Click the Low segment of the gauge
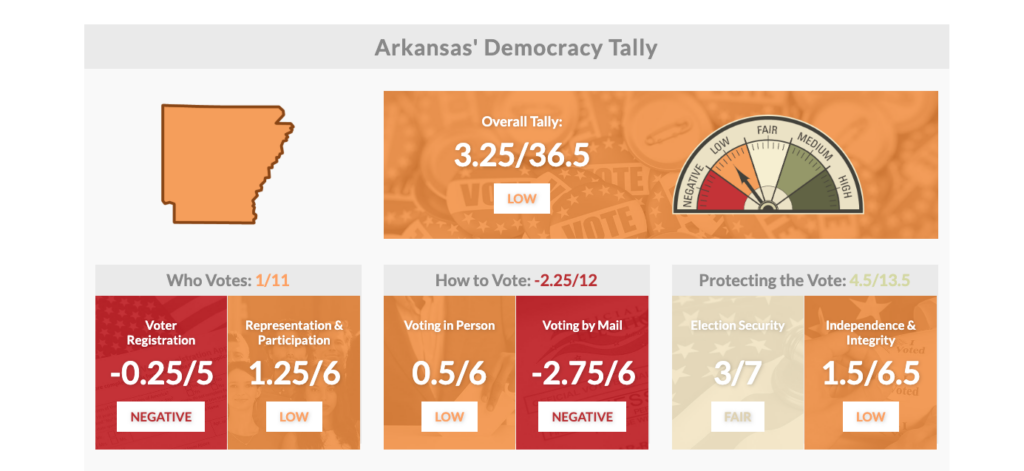The width and height of the screenshot is (1024, 471). pyautogui.click(x=733, y=163)
